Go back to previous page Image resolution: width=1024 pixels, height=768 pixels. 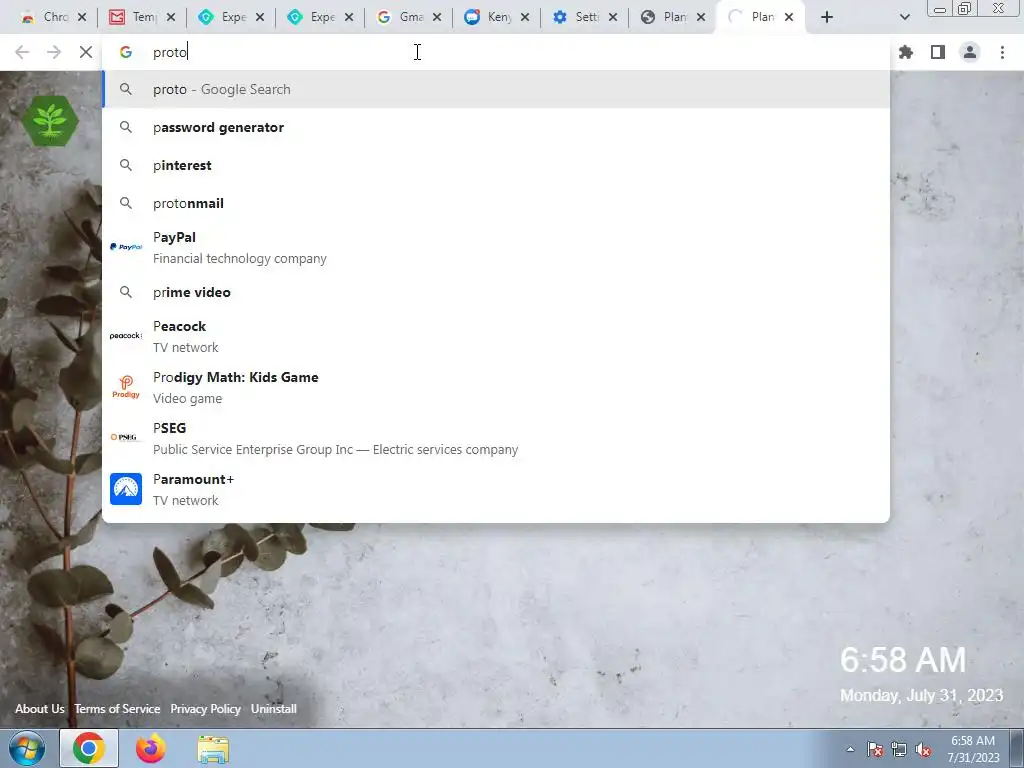coord(22,52)
